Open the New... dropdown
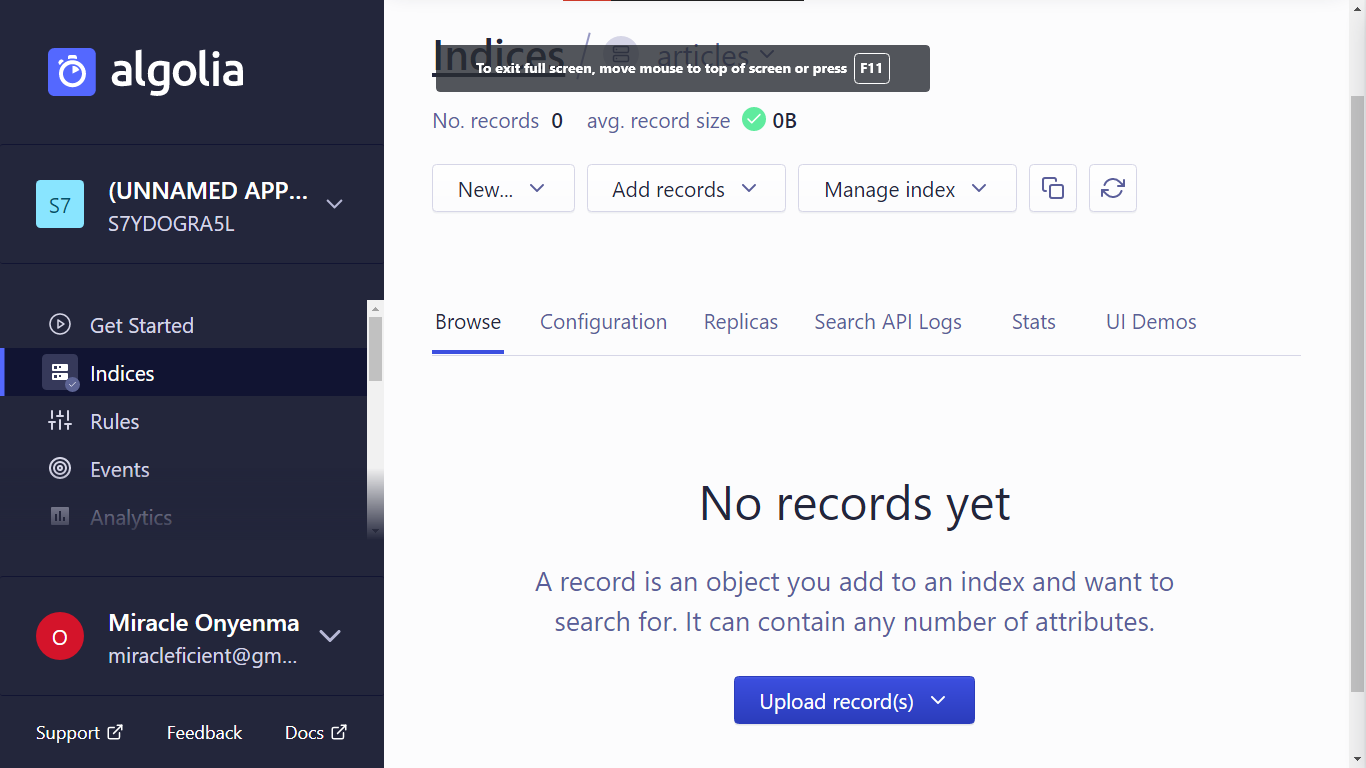The width and height of the screenshot is (1366, 768). click(503, 188)
